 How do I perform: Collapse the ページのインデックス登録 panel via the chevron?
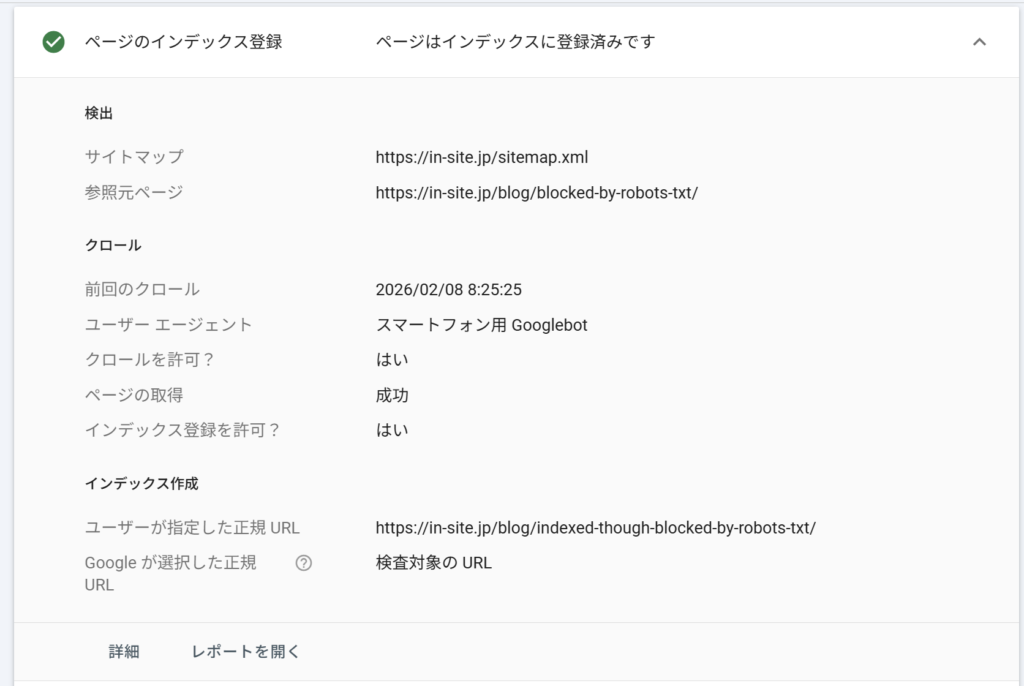[978, 44]
